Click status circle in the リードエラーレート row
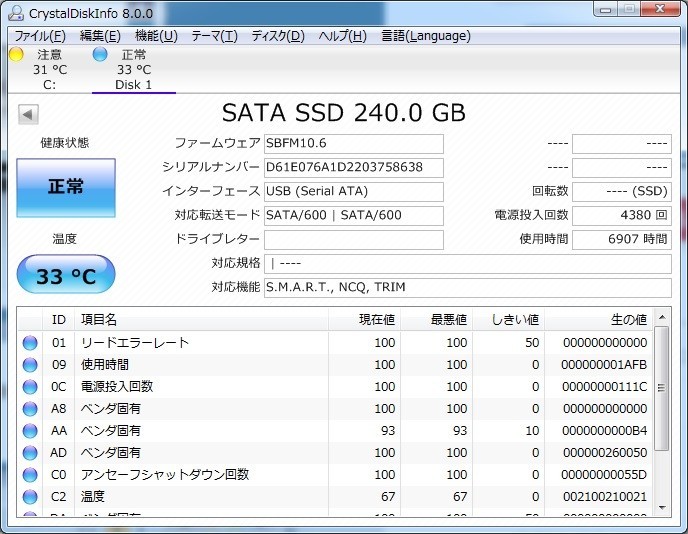This screenshot has height=534, width=688. (30, 343)
